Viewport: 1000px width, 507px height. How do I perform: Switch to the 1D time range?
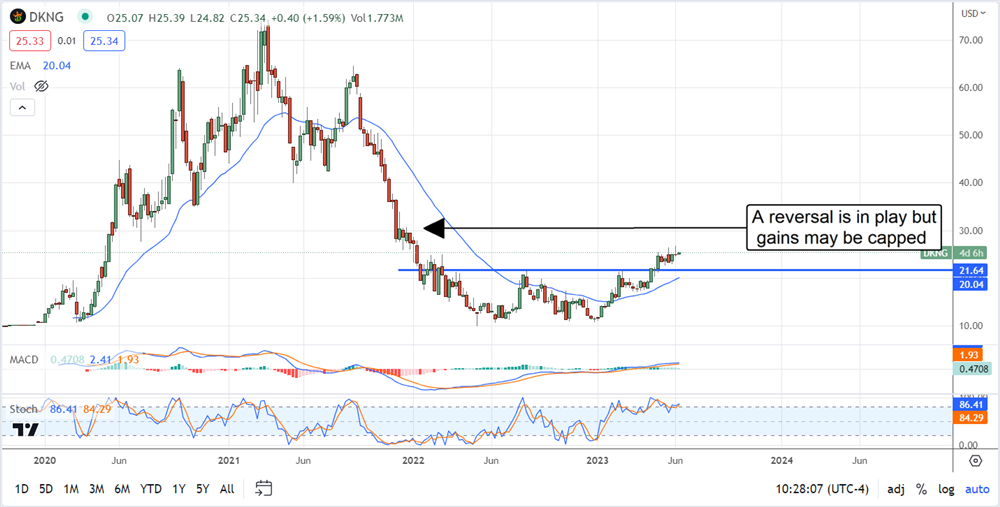coord(21,489)
